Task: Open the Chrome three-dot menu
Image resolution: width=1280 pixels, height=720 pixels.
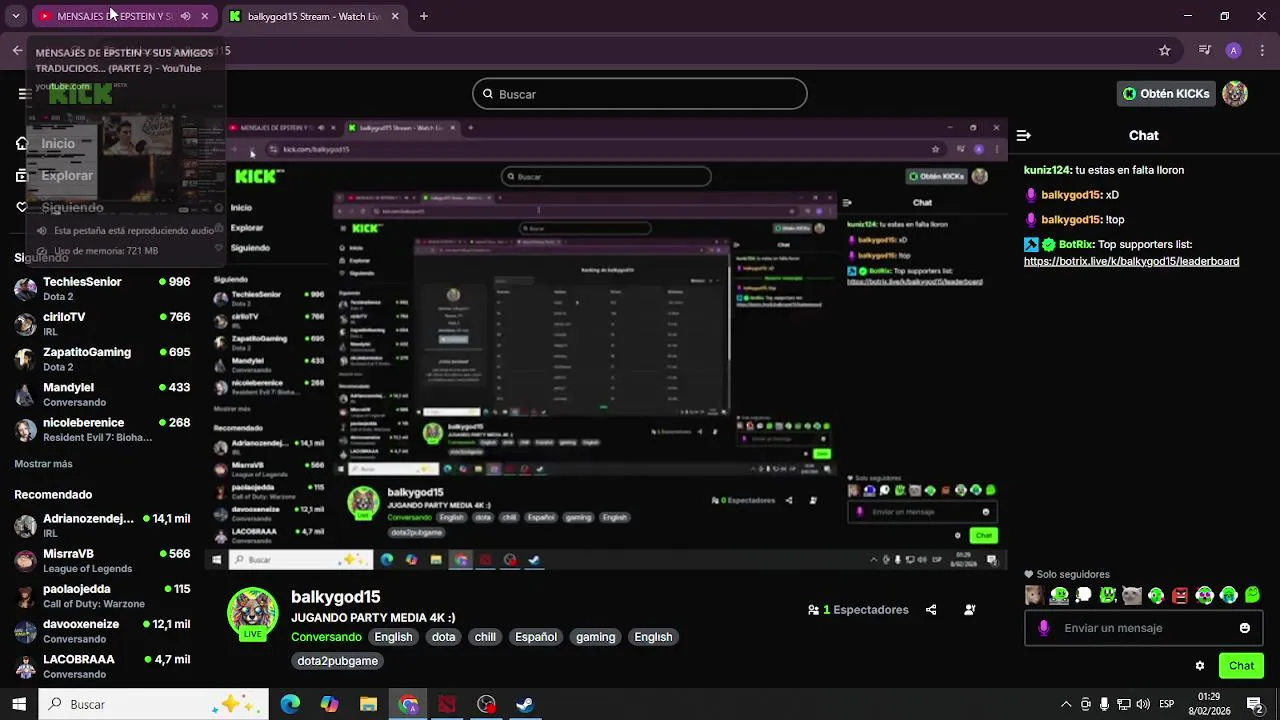Action: click(1261, 50)
